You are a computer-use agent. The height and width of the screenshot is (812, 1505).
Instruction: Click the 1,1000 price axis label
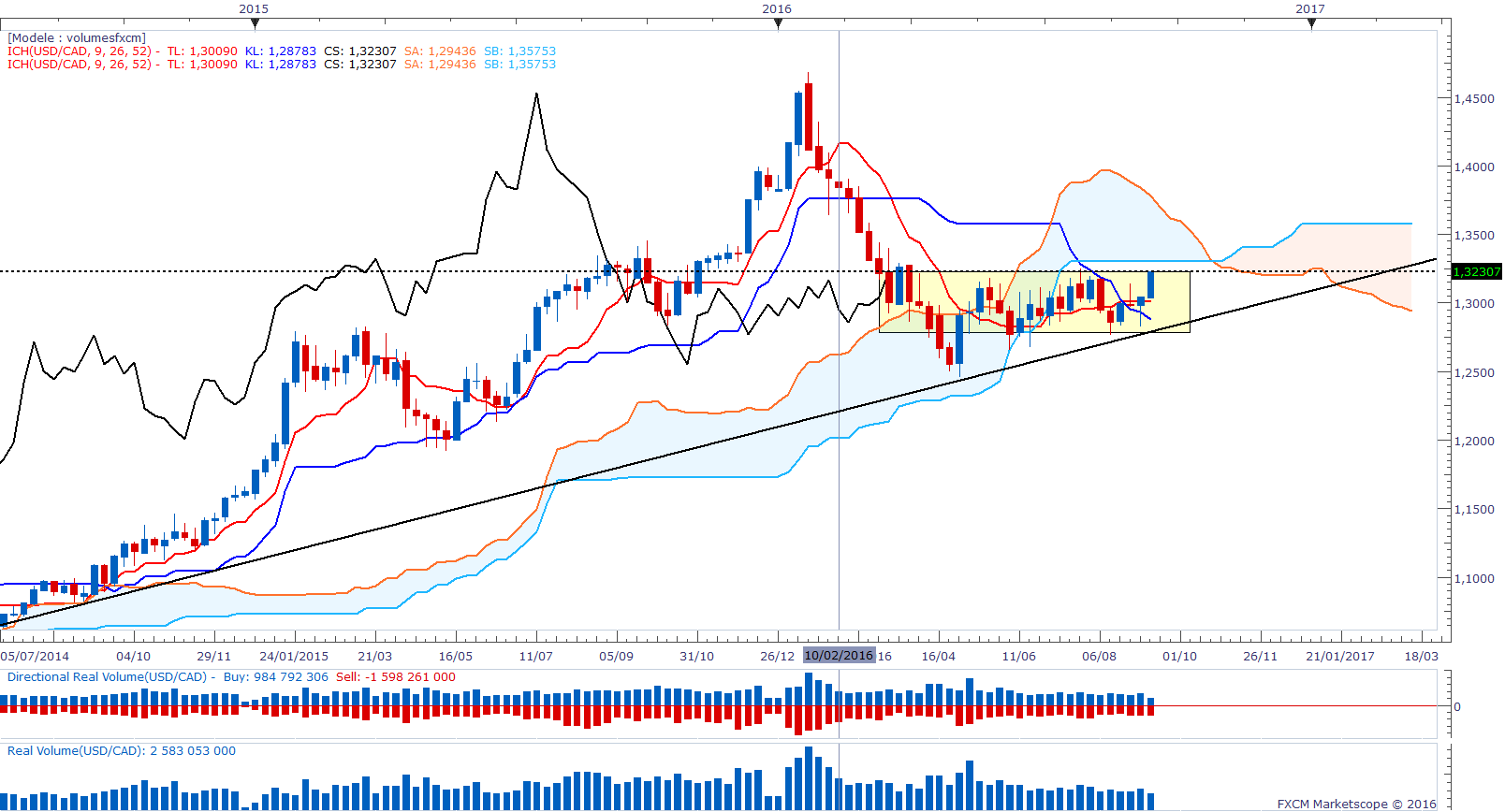click(x=1474, y=579)
